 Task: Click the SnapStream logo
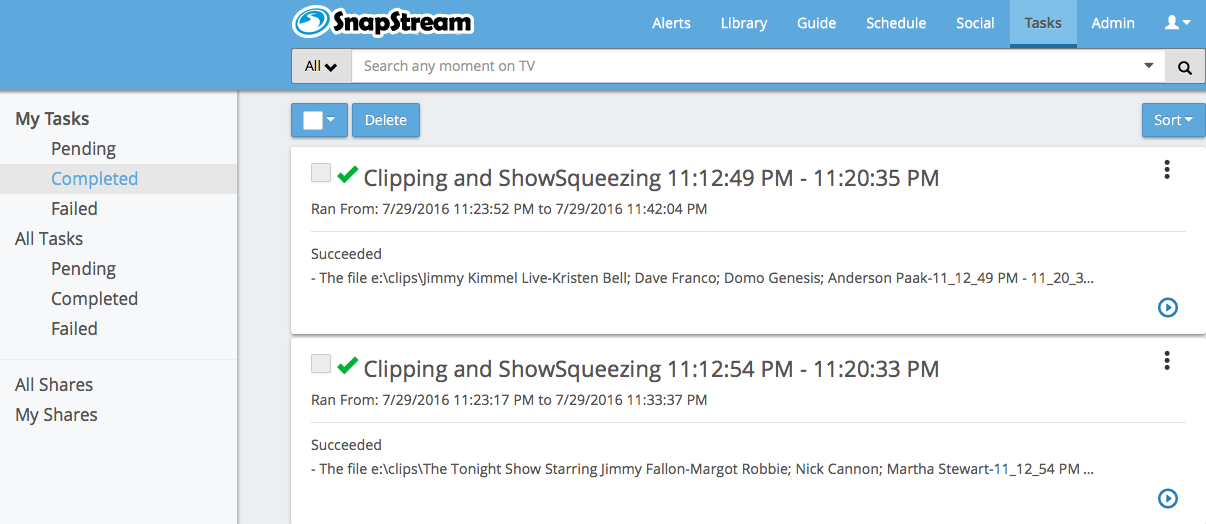pyautogui.click(x=383, y=22)
